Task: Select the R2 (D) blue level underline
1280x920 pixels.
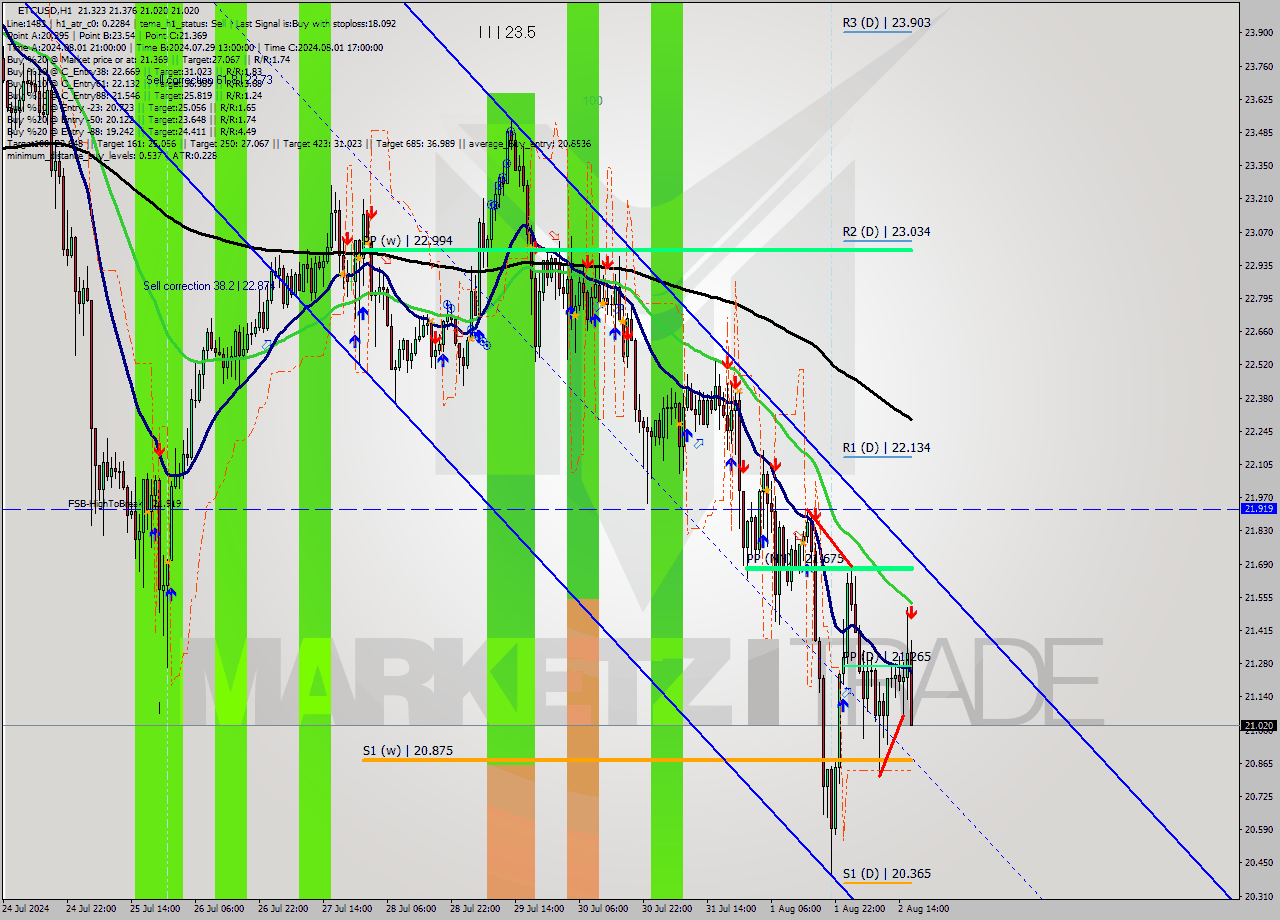Action: pos(877,241)
